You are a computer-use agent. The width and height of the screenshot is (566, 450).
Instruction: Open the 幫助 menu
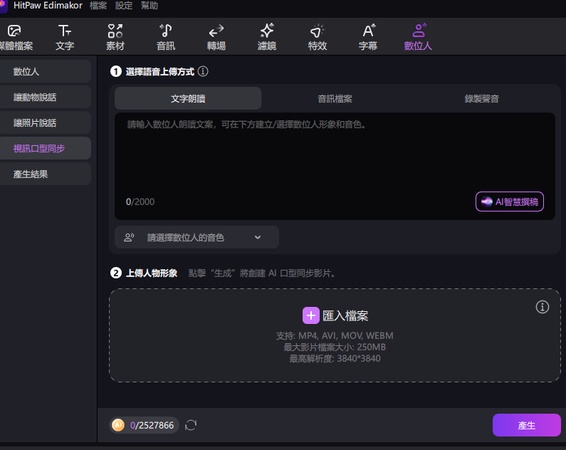pyautogui.click(x=149, y=6)
